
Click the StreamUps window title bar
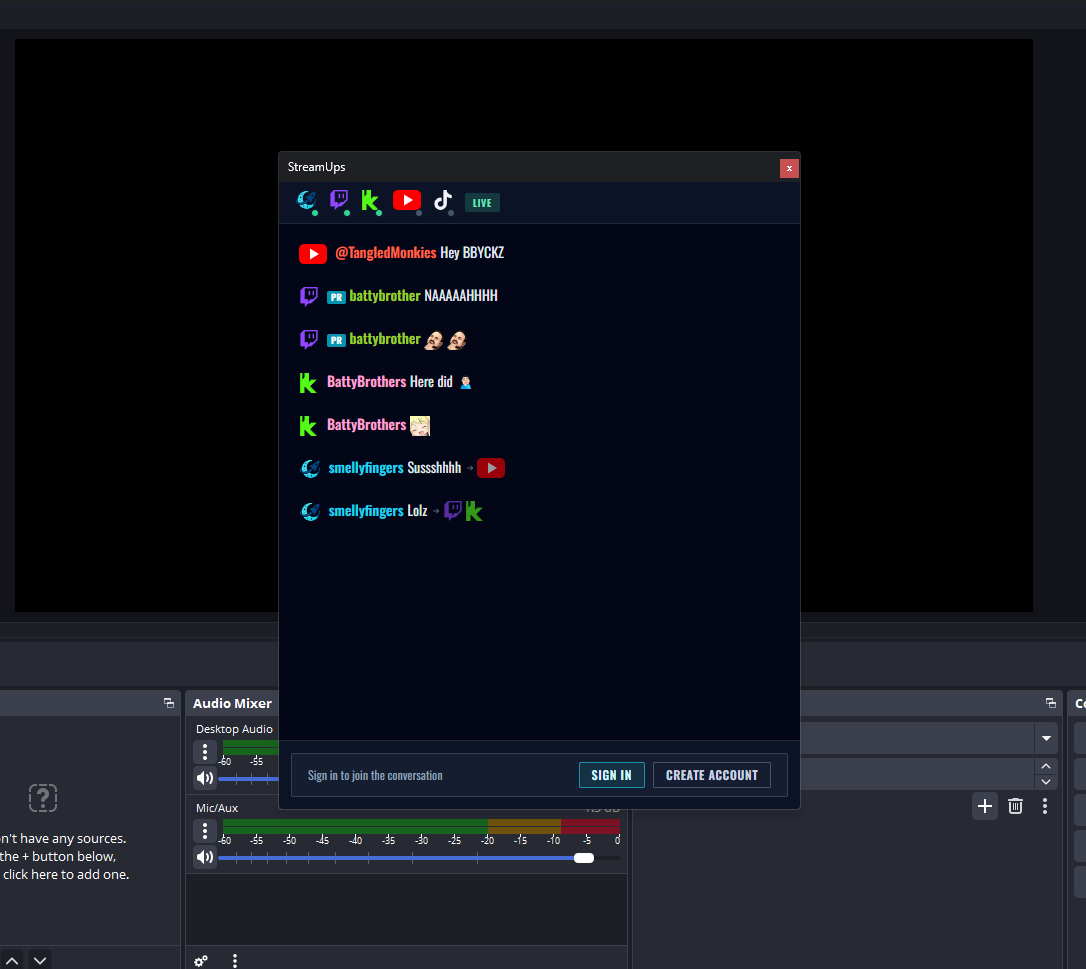click(x=529, y=168)
